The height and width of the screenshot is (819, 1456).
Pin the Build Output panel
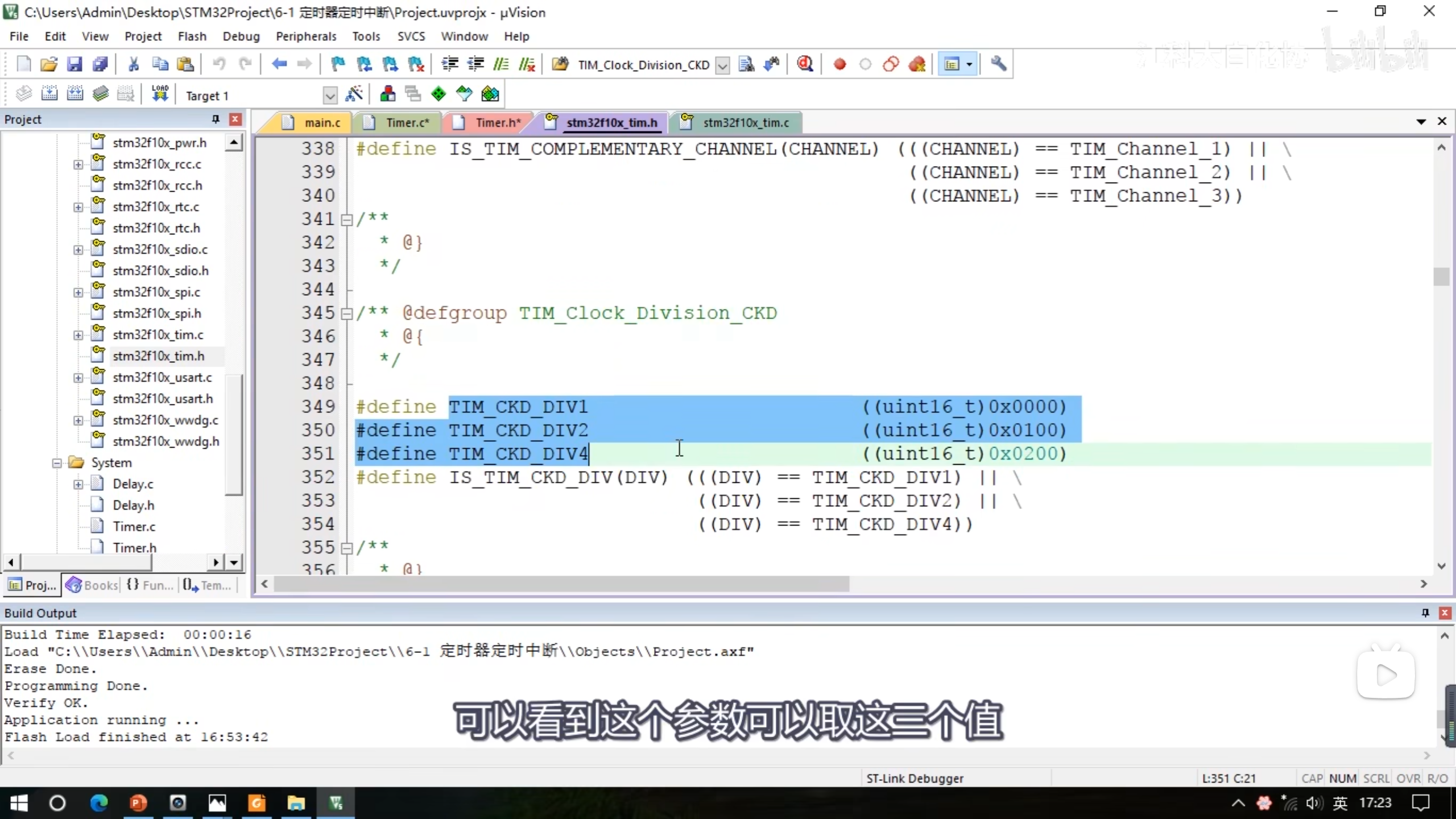coord(1425,613)
